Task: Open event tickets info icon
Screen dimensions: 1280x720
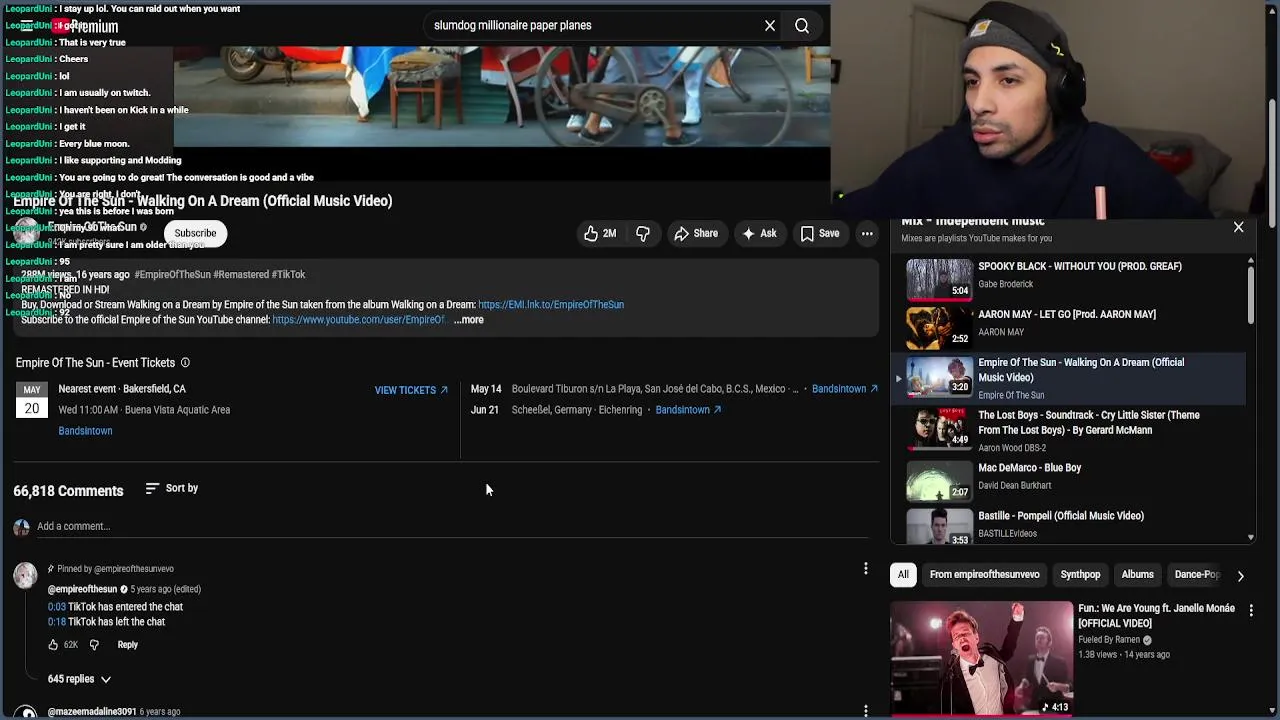Action: (185, 363)
